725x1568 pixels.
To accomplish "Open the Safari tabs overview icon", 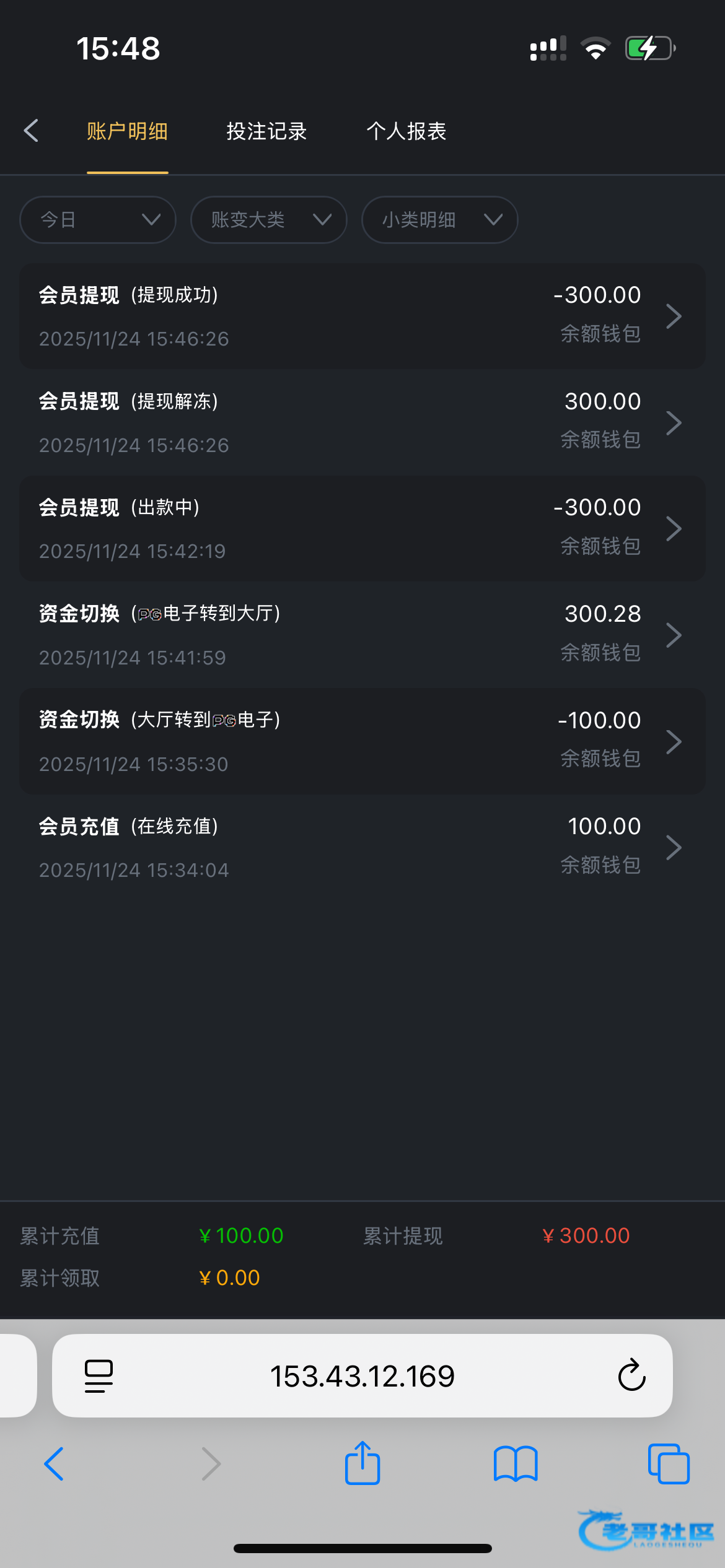I will pos(669,1463).
